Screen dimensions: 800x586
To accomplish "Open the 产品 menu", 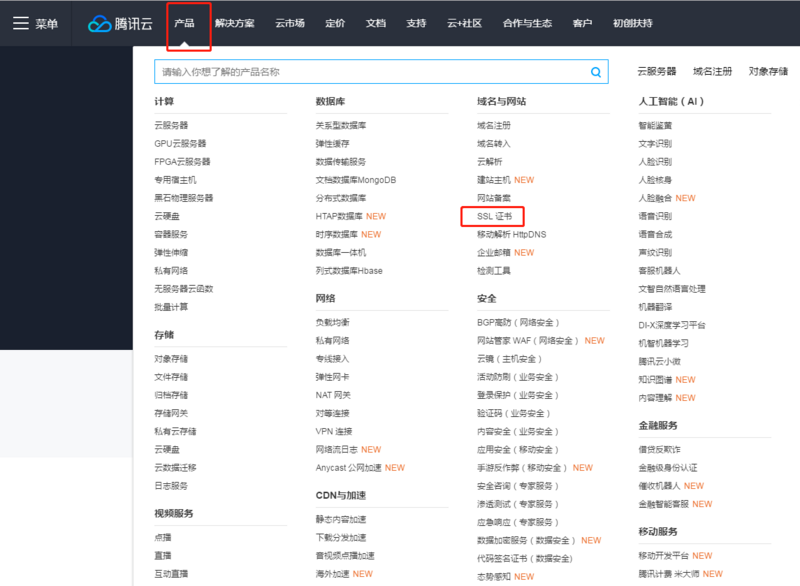I will (184, 23).
